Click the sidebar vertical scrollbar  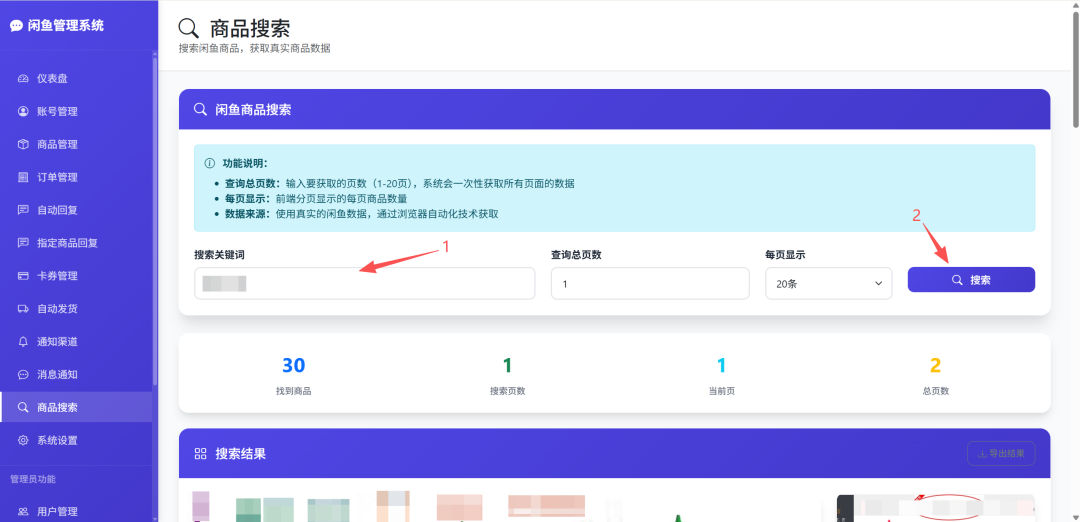[x=155, y=220]
